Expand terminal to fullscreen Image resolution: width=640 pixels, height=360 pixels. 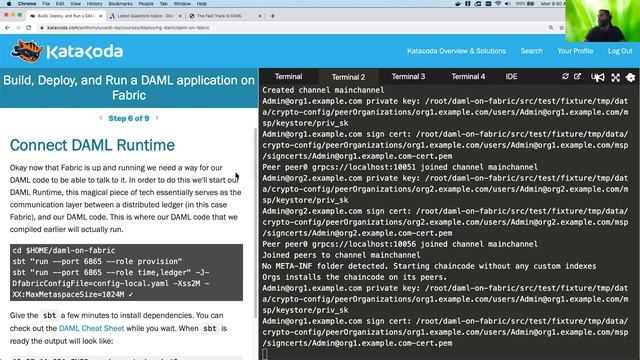pyautogui.click(x=616, y=77)
